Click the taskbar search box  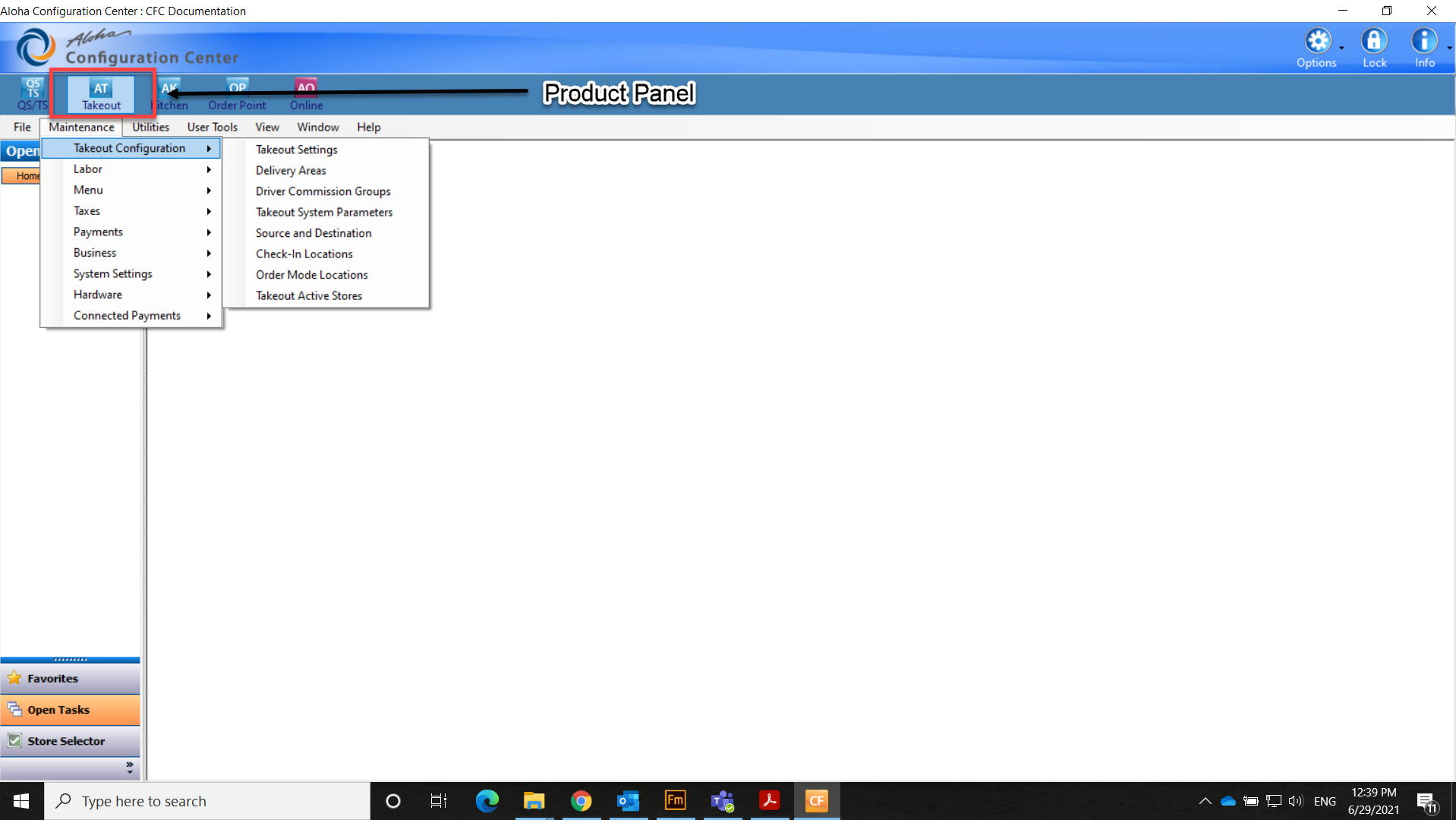(206, 801)
